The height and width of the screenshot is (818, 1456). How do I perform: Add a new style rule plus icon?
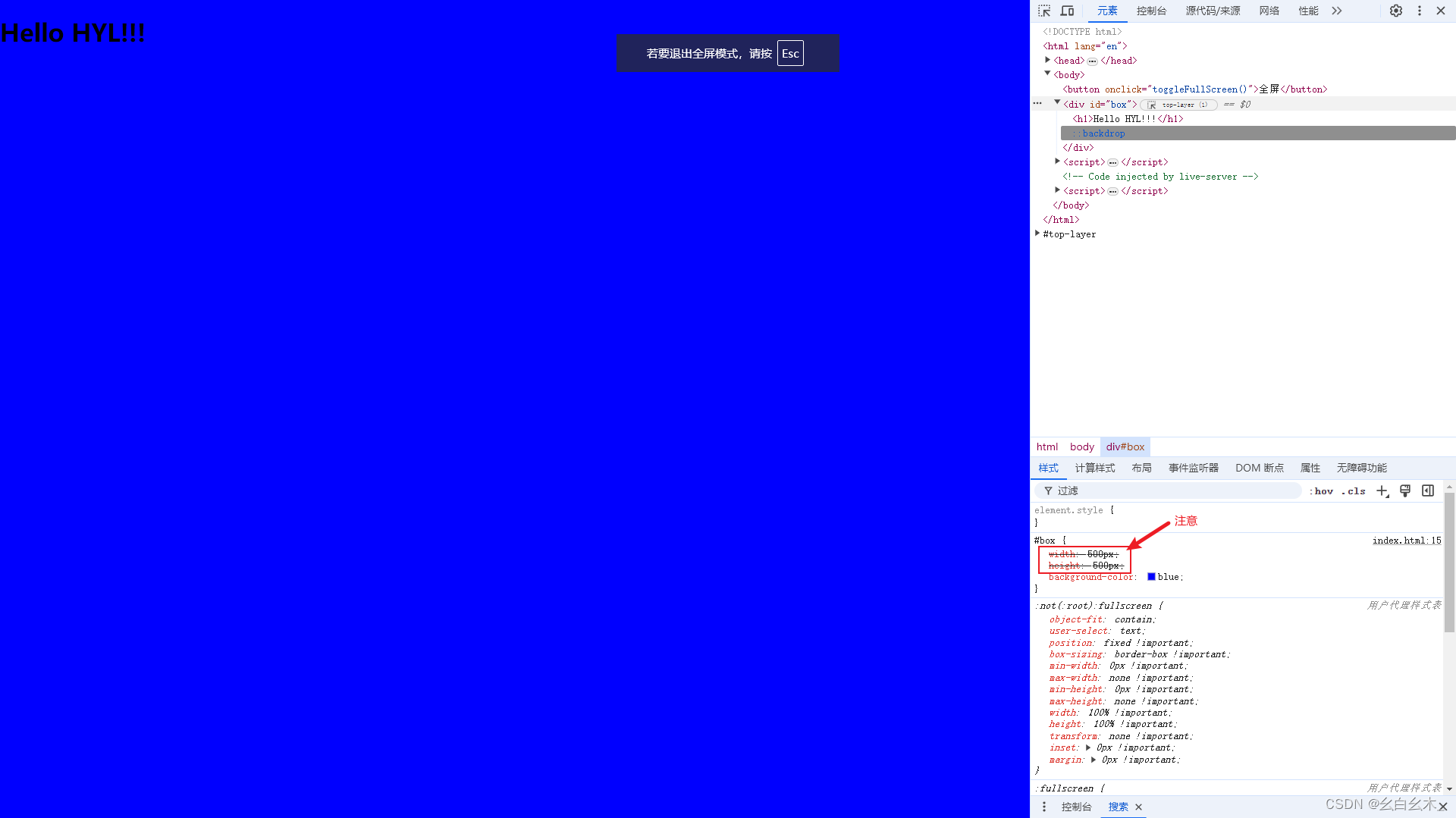[x=1382, y=491]
